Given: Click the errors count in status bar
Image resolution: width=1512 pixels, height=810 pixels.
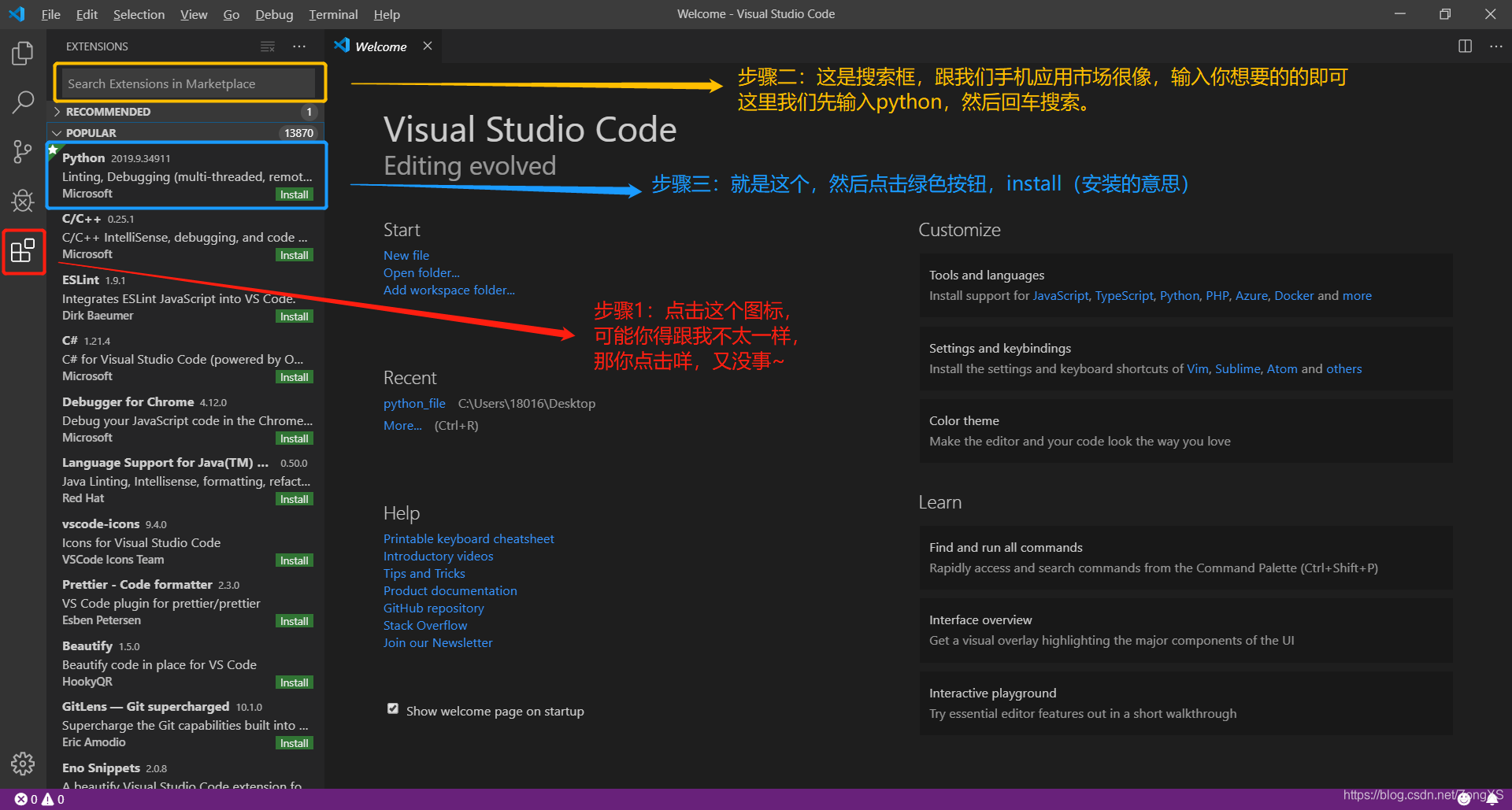Looking at the screenshot, I should point(26,799).
